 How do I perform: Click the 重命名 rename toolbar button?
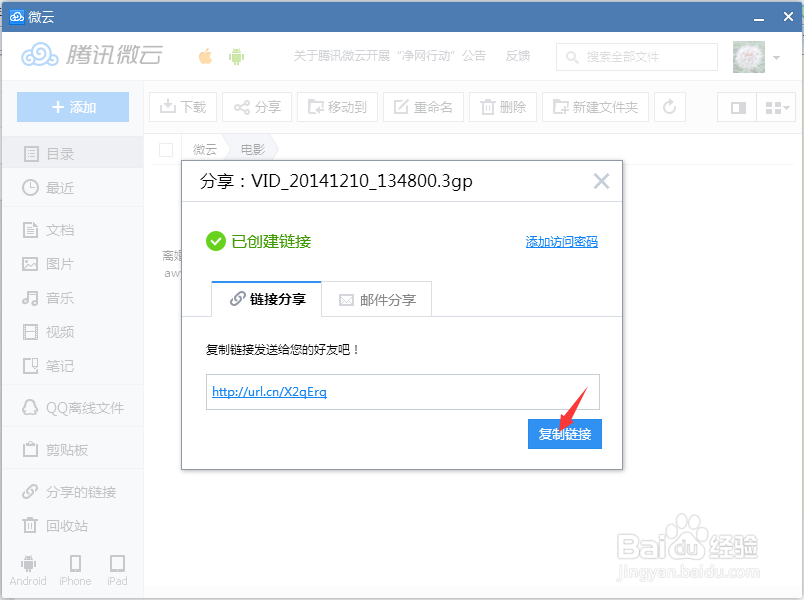click(424, 107)
